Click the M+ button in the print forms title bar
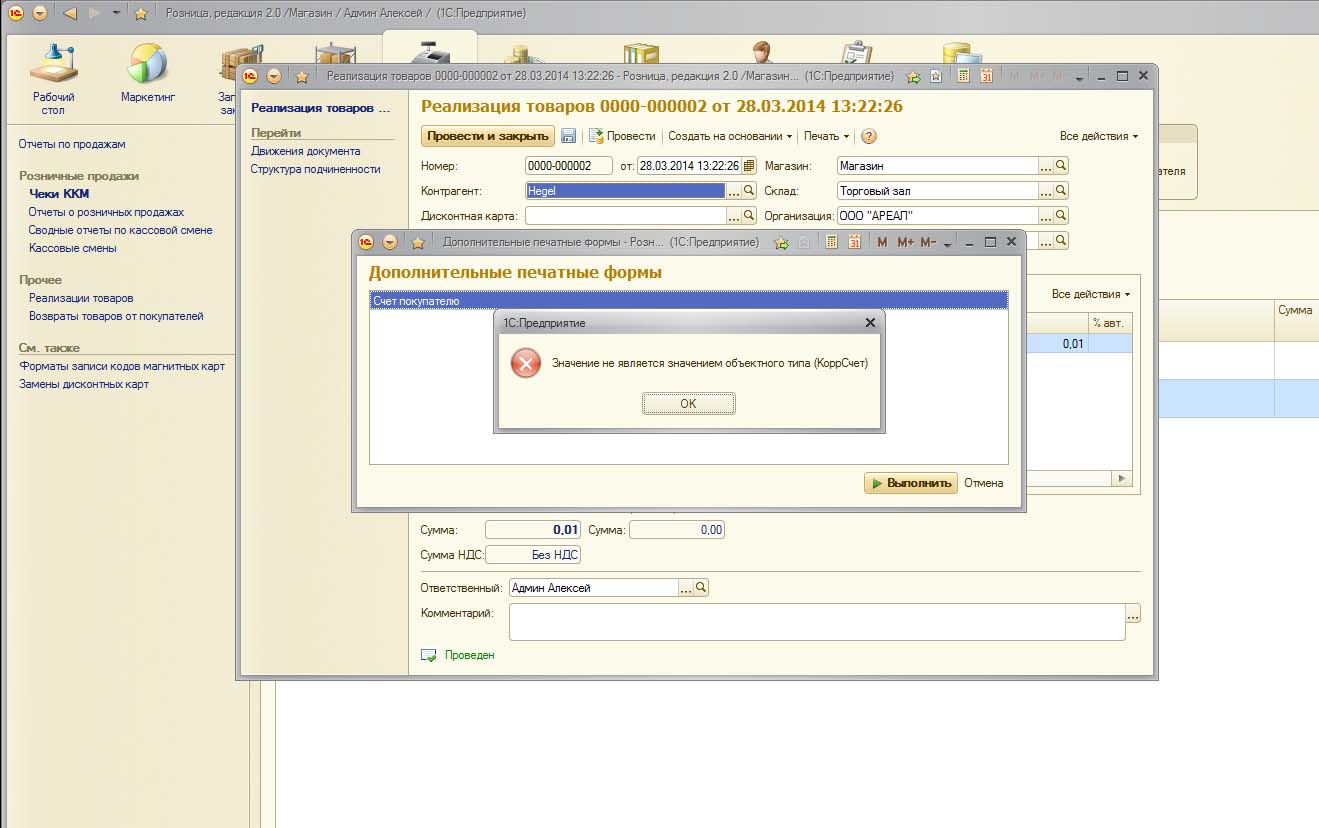The width and height of the screenshot is (1319, 828). (905, 242)
